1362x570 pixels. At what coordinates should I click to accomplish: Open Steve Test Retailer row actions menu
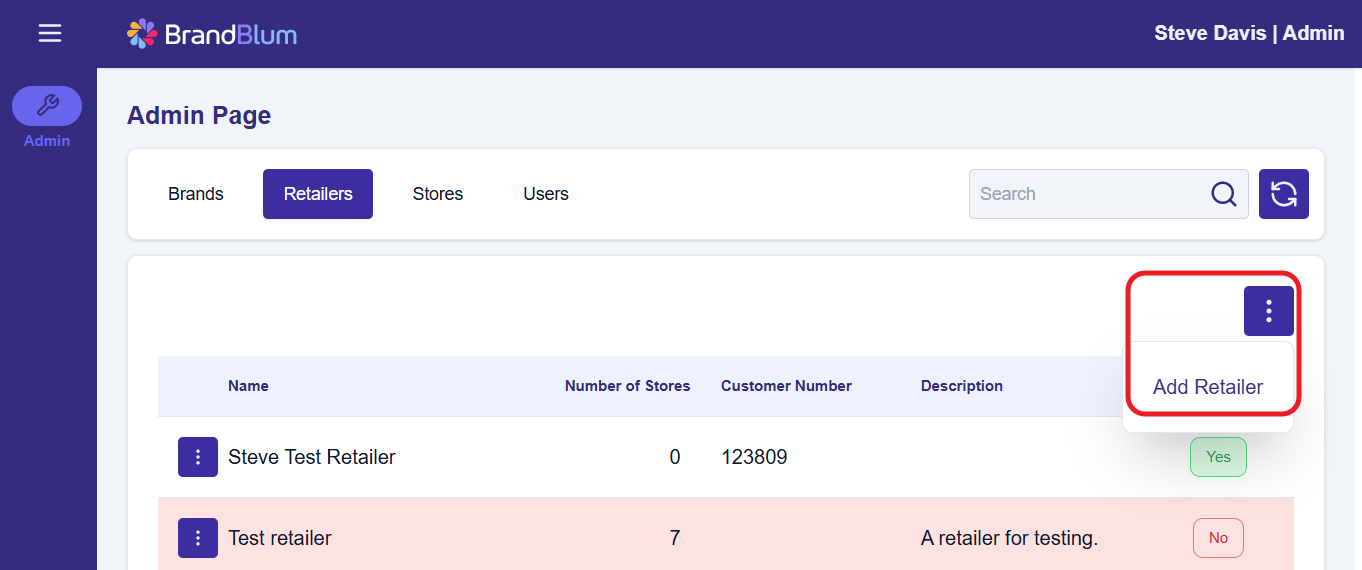(198, 457)
